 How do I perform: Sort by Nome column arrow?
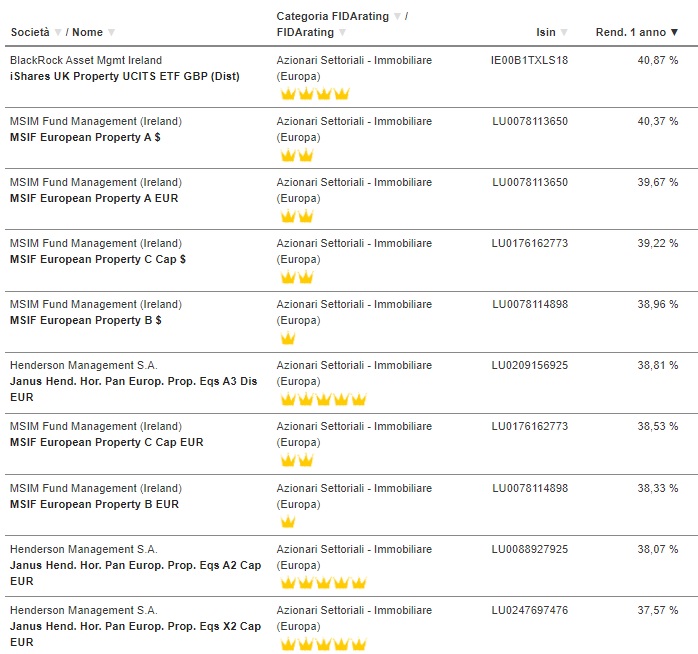tap(111, 32)
